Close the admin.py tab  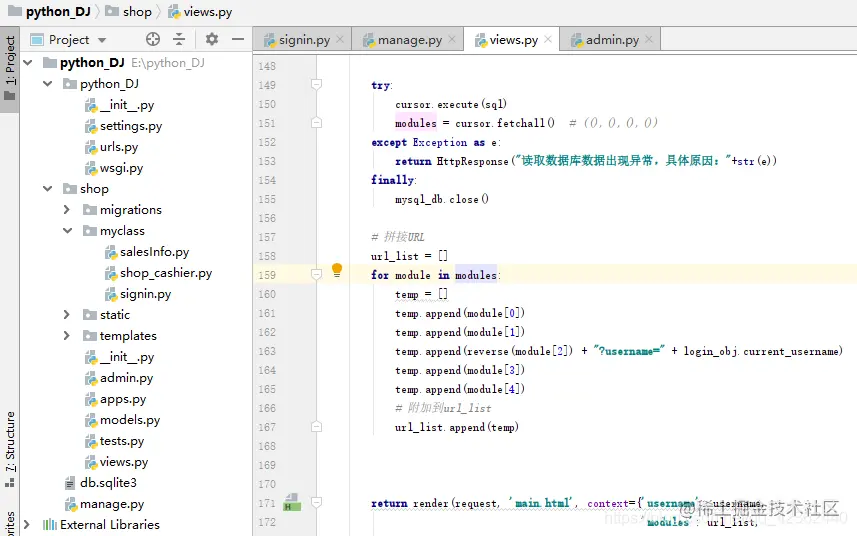(649, 39)
